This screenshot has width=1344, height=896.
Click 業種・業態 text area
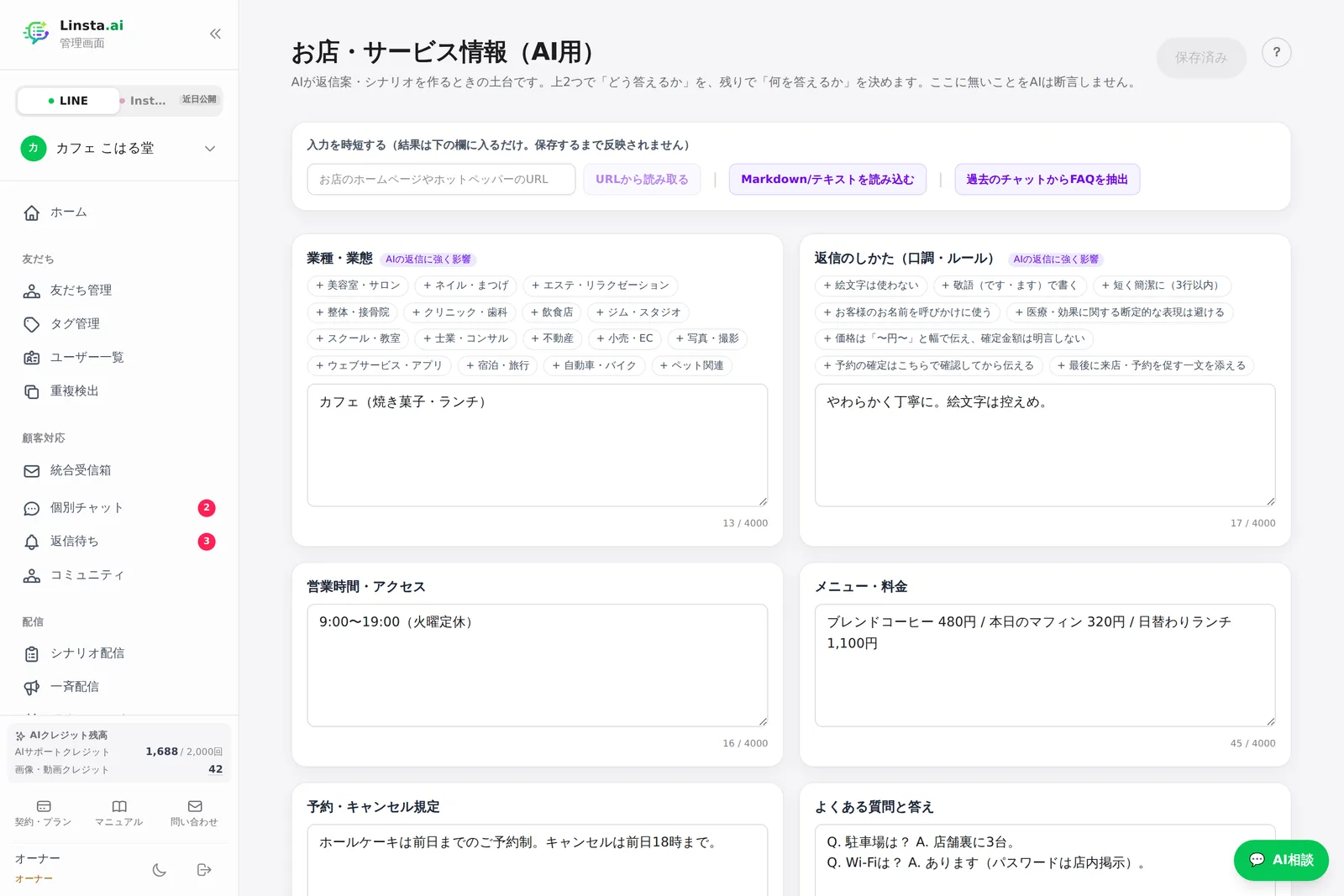538,445
